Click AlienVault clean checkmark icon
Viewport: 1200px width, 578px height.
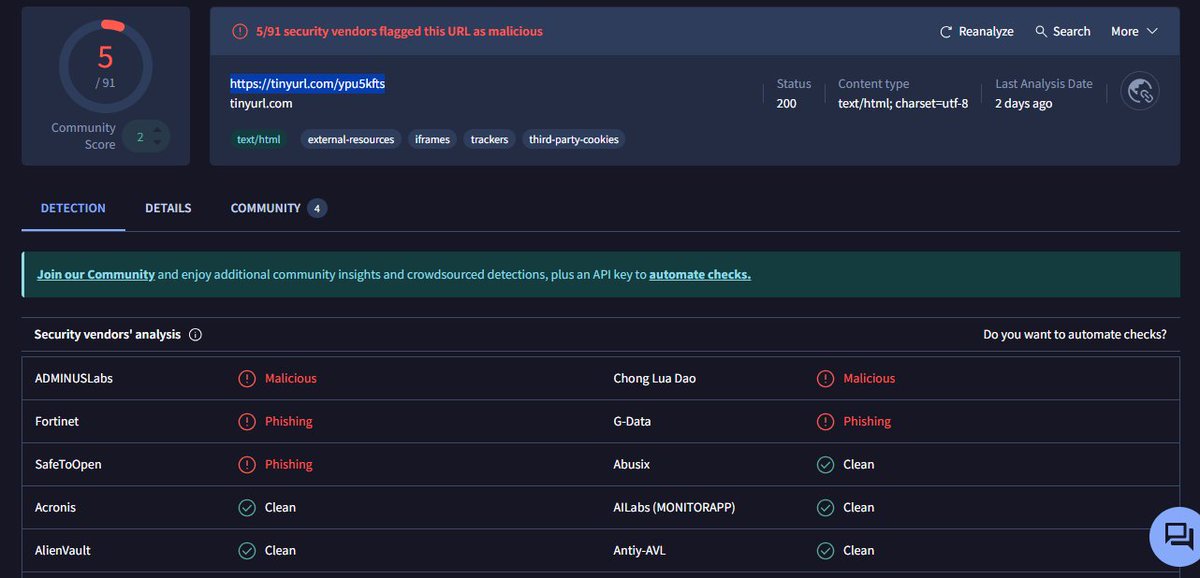247,551
